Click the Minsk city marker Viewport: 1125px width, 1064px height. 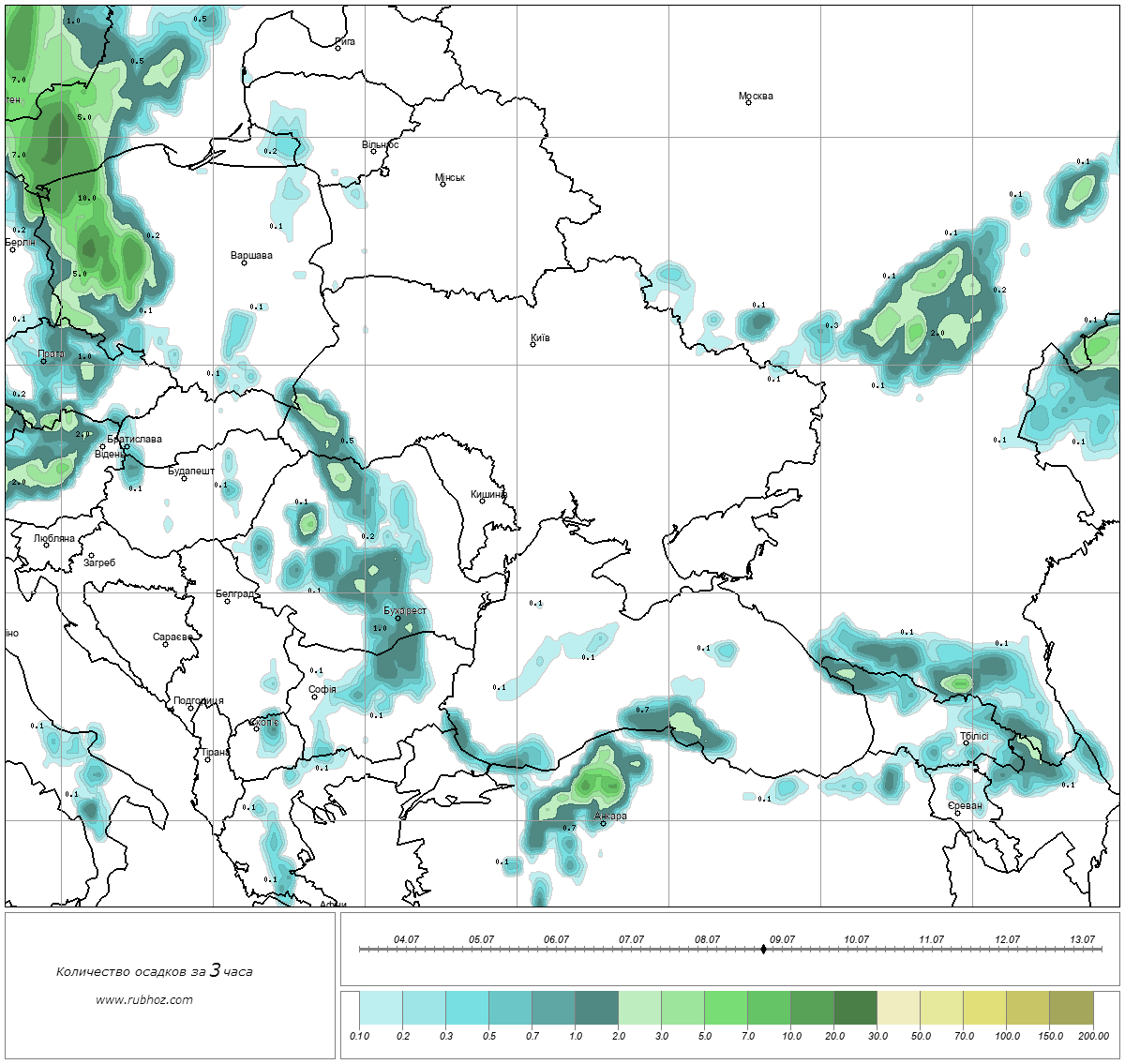(x=443, y=184)
